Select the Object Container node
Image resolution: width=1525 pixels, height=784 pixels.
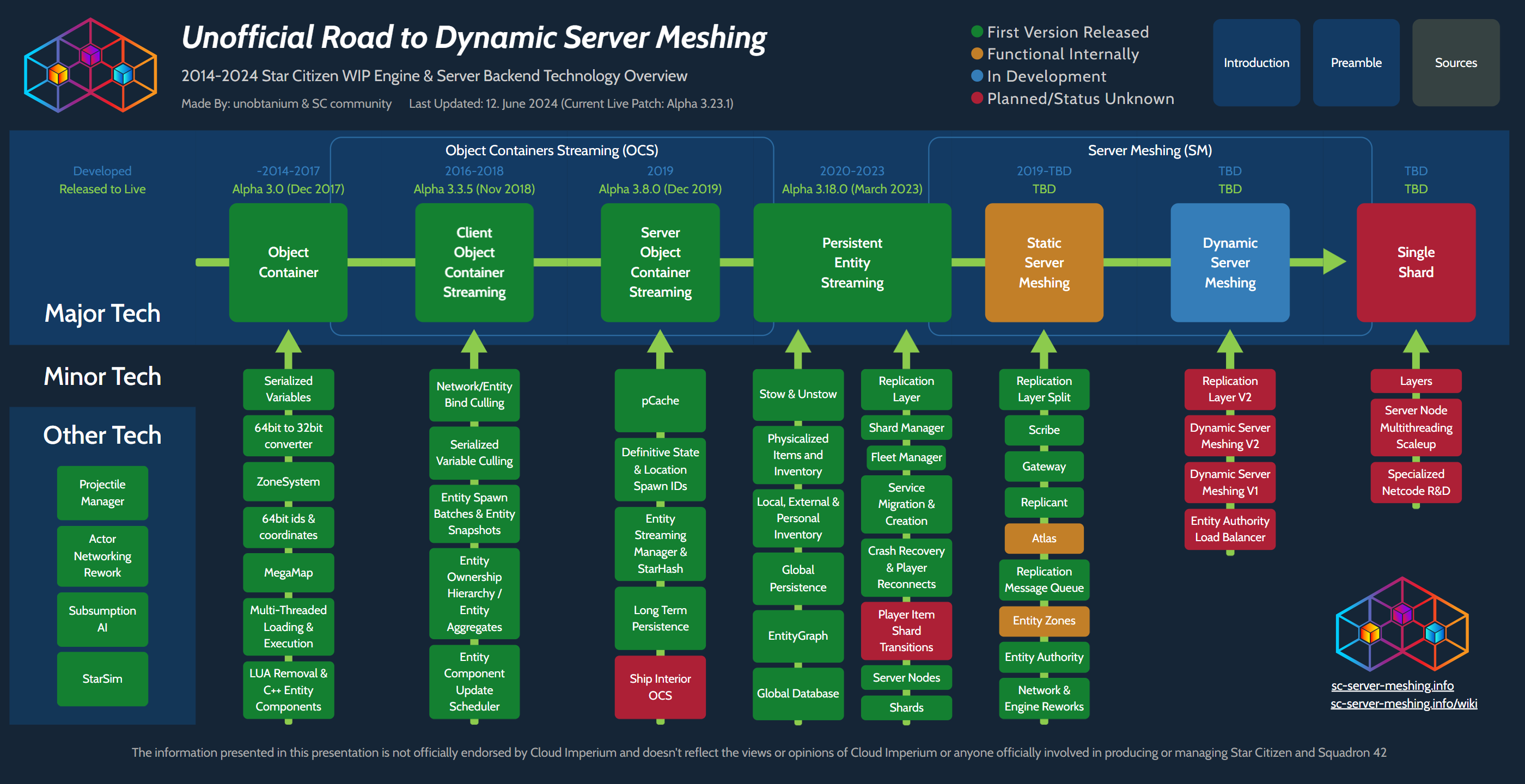288,262
